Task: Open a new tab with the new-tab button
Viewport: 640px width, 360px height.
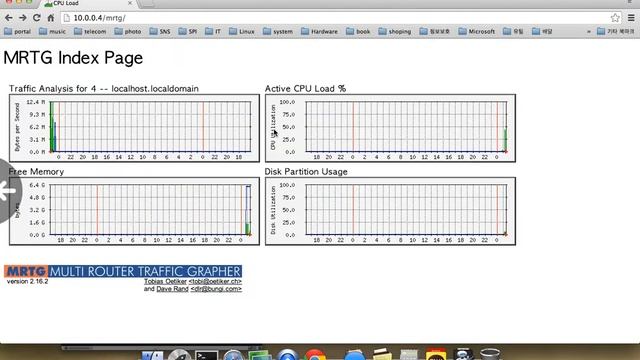Action: tap(147, 3)
